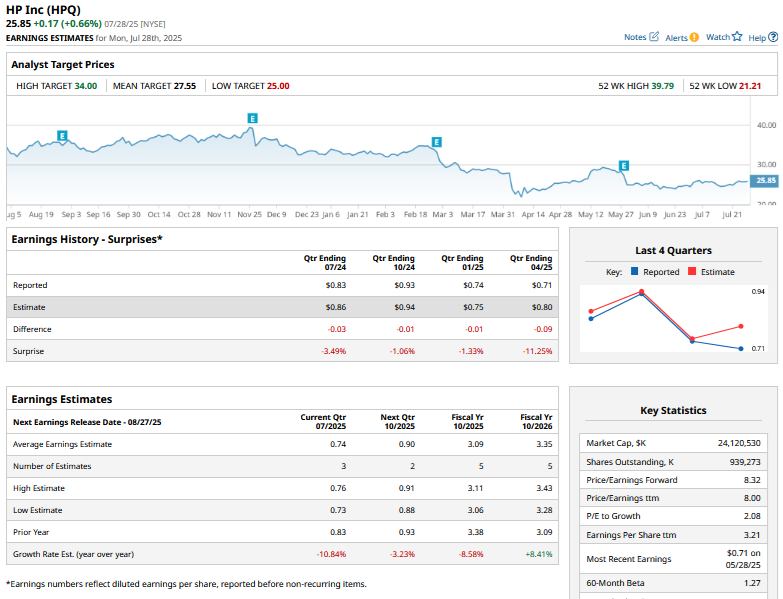This screenshot has width=783, height=599.
Task: Select the Current Qtr 07/2025 column header
Action: click(x=323, y=421)
